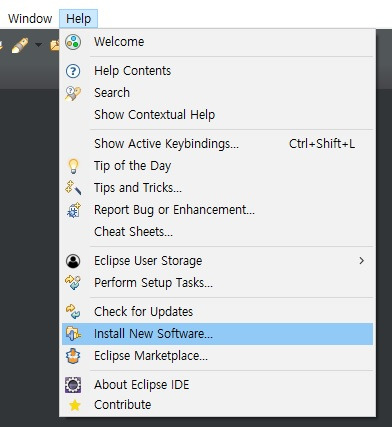This screenshot has height=427, width=392.
Task: Open Help Contents
Action: pos(217,71)
